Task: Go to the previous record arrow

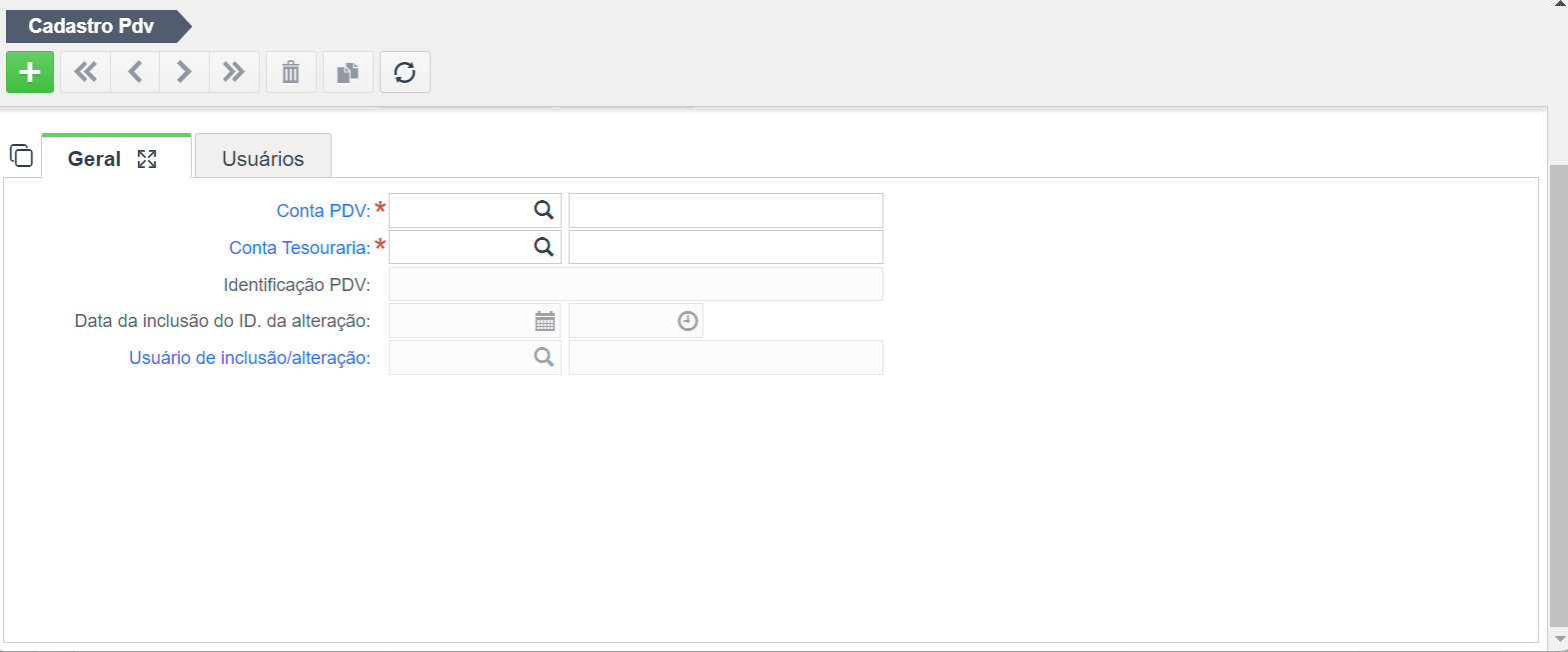Action: coord(135,72)
